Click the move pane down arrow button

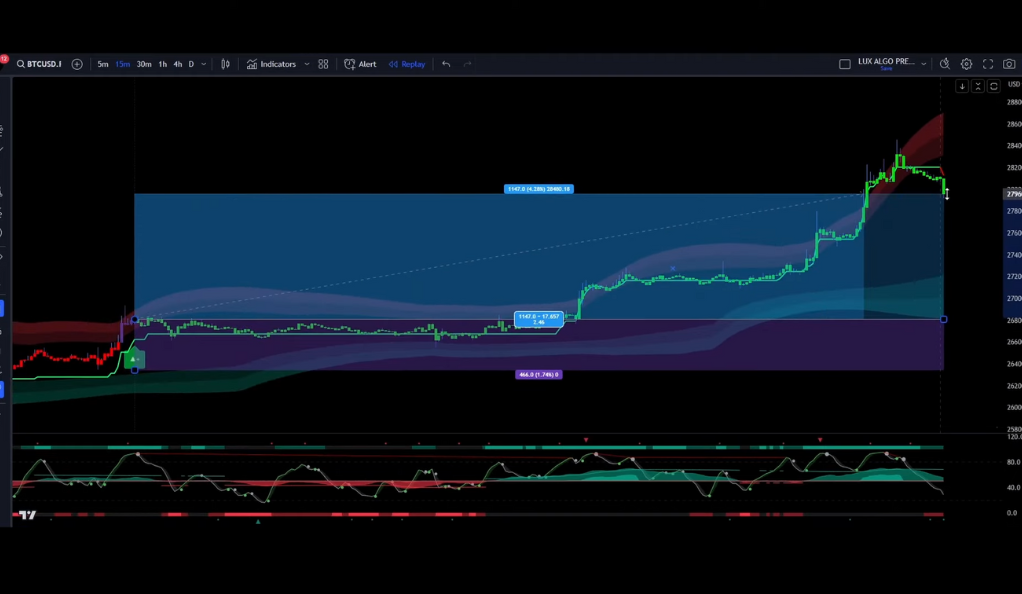962,86
